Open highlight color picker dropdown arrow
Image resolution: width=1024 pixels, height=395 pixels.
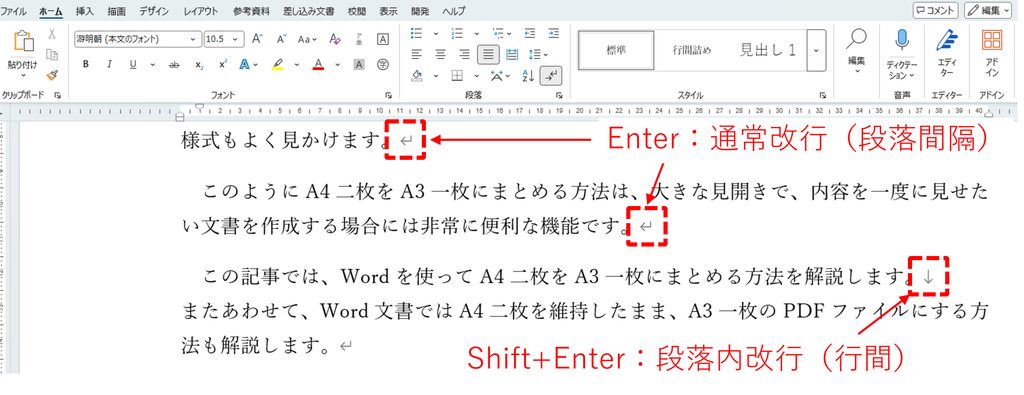pos(296,65)
